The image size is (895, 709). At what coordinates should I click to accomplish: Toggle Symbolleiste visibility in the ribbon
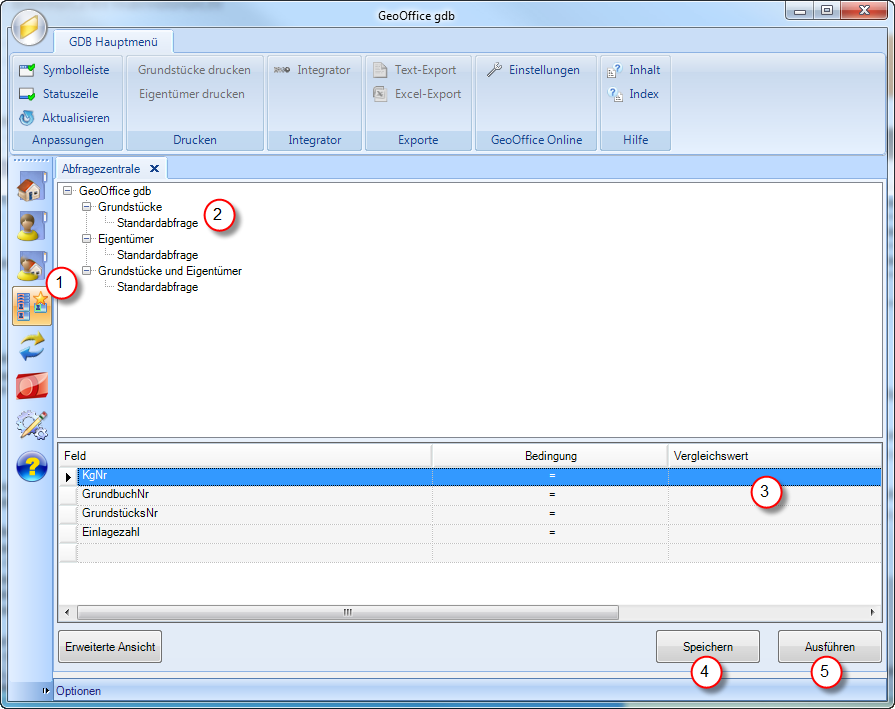(65, 70)
